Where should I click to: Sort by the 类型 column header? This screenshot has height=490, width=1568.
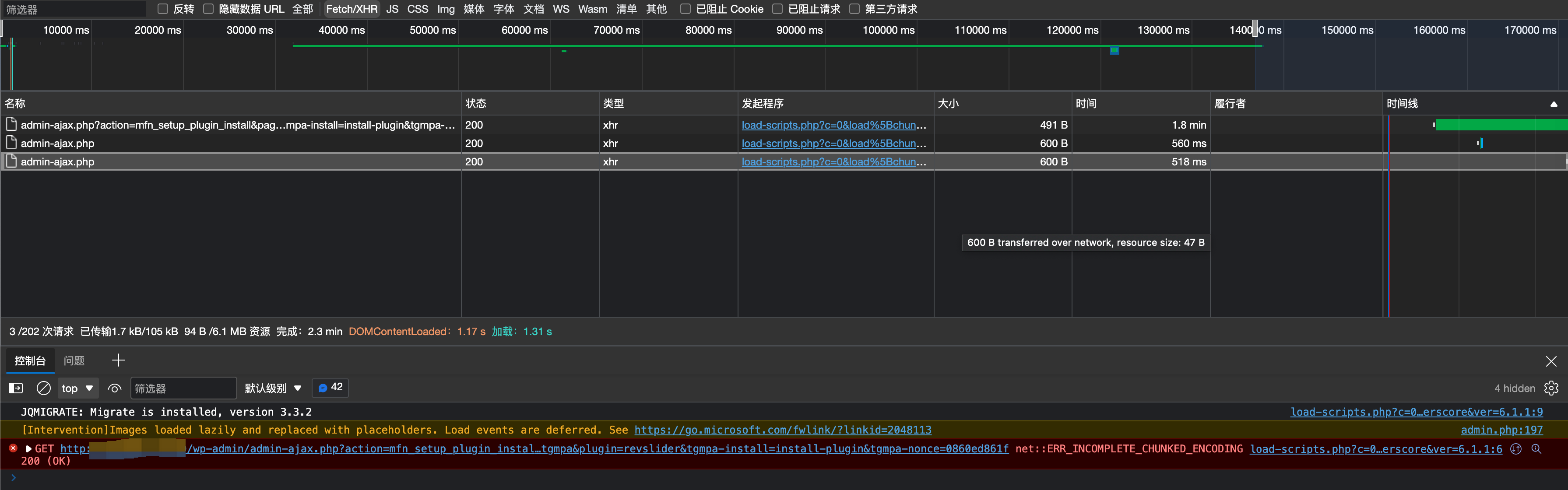click(668, 104)
